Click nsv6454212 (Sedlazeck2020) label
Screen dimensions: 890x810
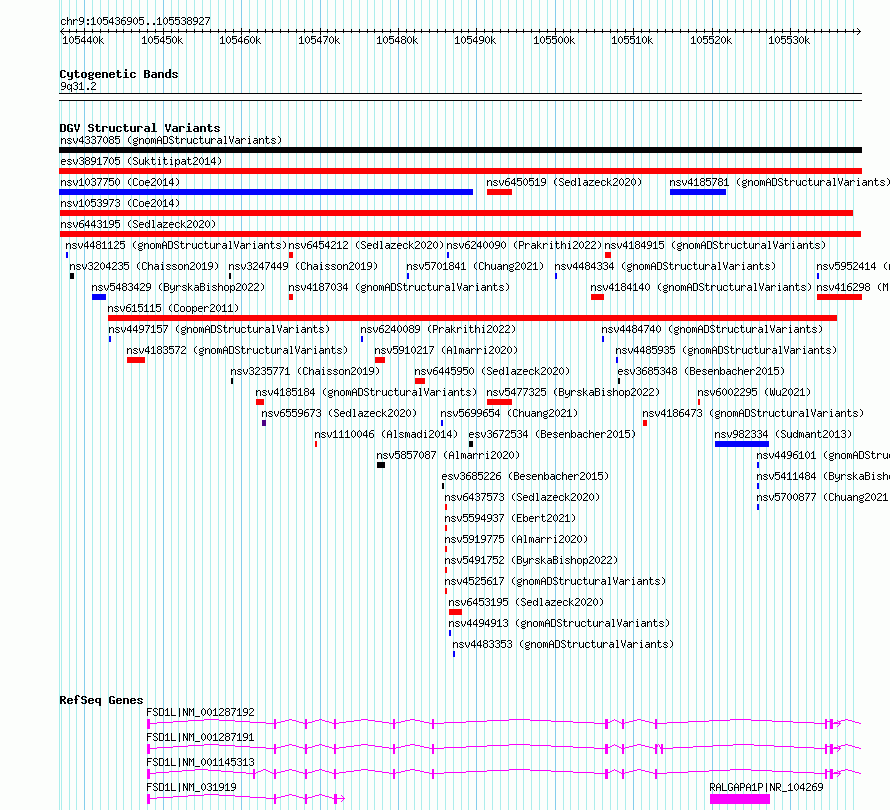point(366,245)
